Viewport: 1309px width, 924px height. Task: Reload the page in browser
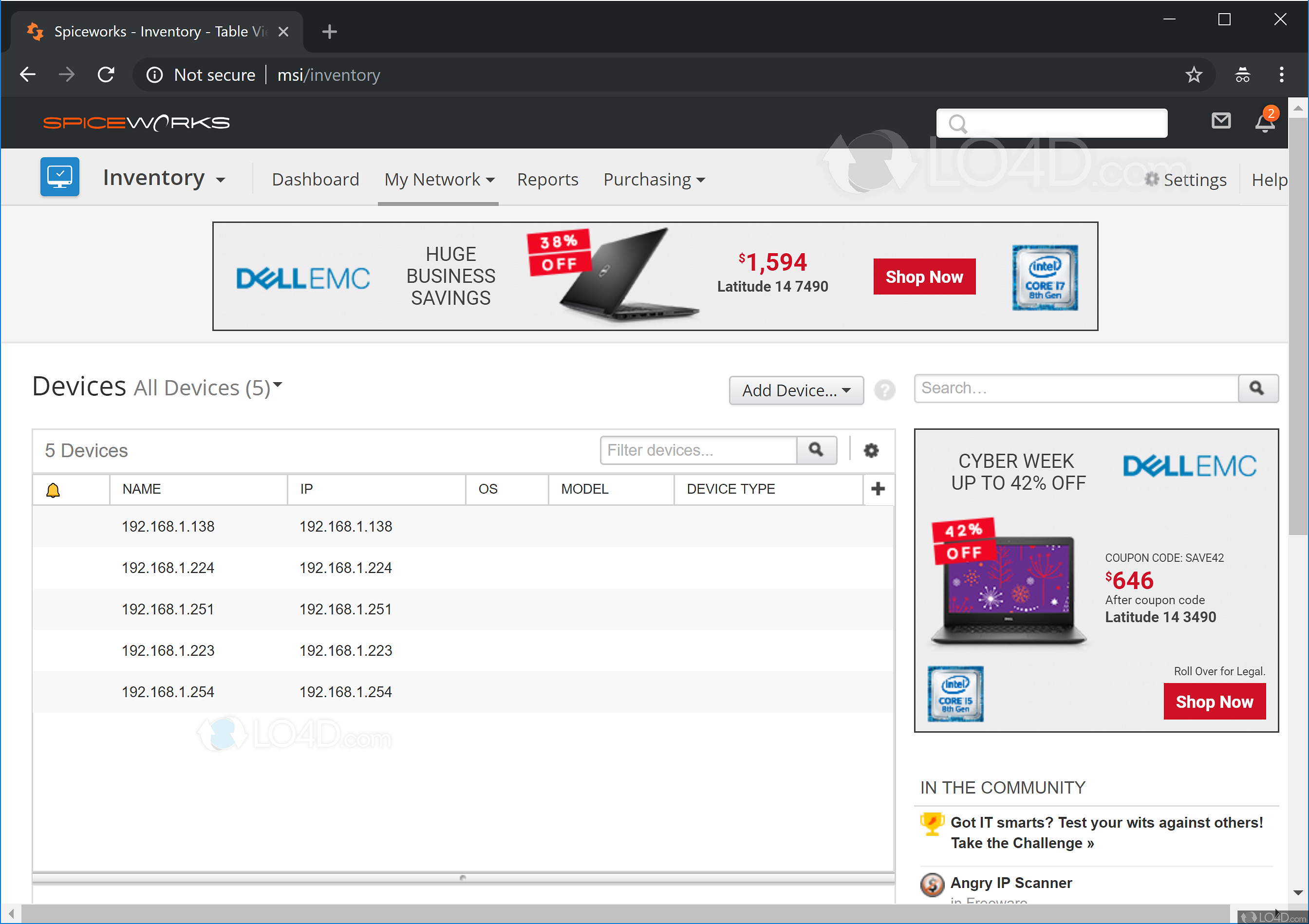(x=106, y=74)
